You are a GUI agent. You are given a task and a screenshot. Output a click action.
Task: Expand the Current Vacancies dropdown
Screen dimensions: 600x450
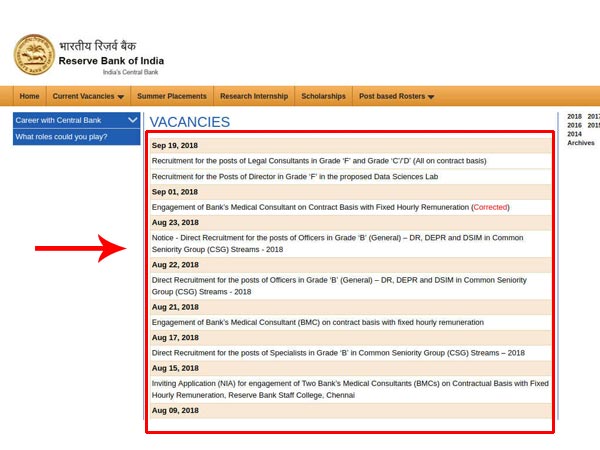(88, 96)
